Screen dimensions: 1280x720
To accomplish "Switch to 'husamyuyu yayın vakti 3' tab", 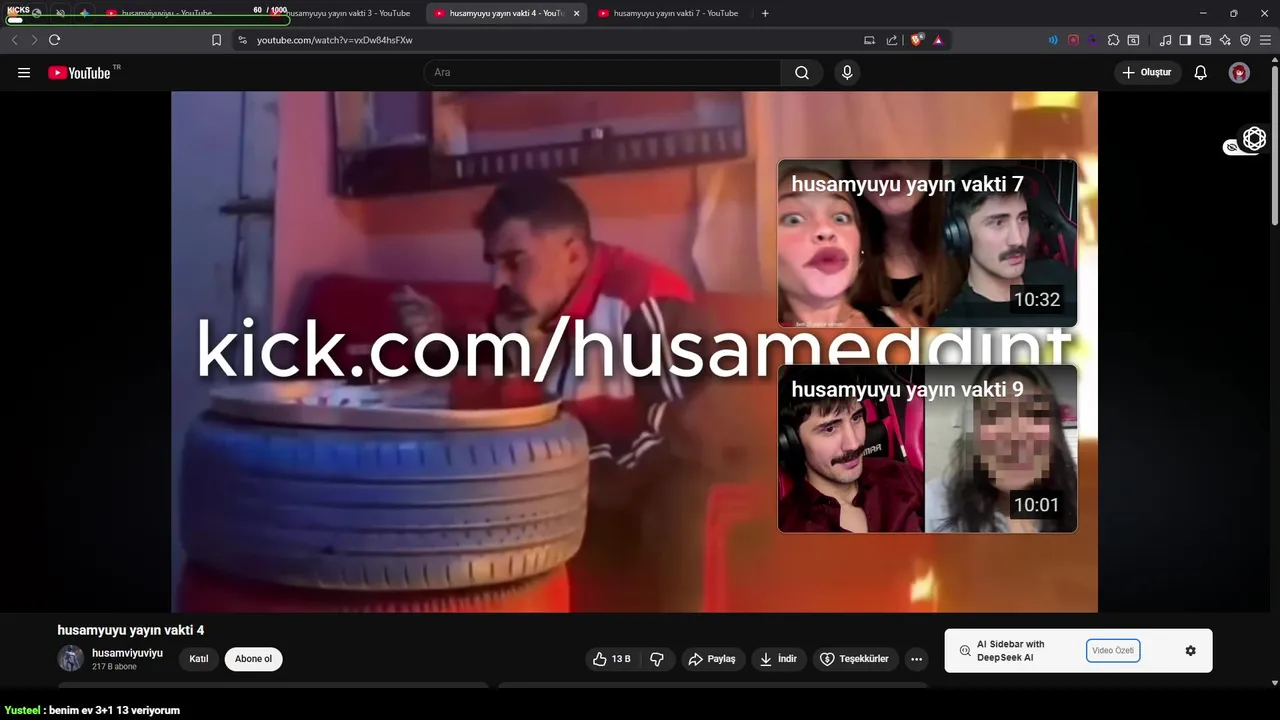I will coord(345,13).
